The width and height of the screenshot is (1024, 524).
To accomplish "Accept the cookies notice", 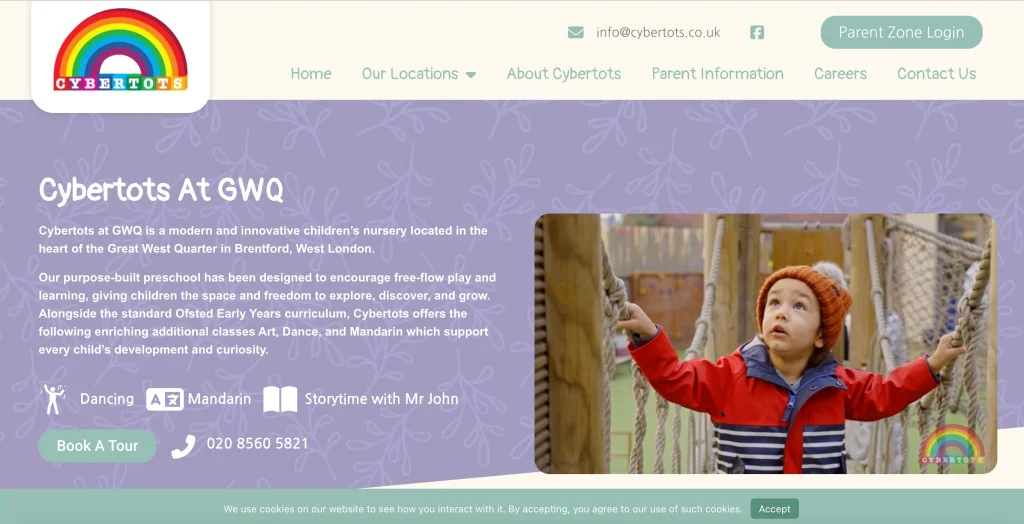I will click(775, 509).
